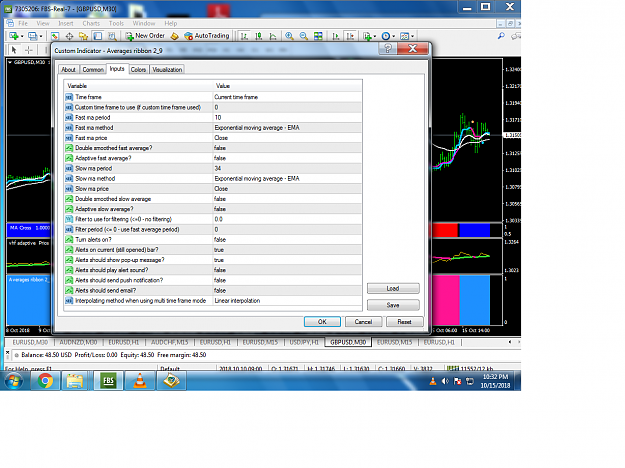Screen dimensions: 625x468
Task: Toggle the auto scroll chart icon
Action: click(x=336, y=36)
